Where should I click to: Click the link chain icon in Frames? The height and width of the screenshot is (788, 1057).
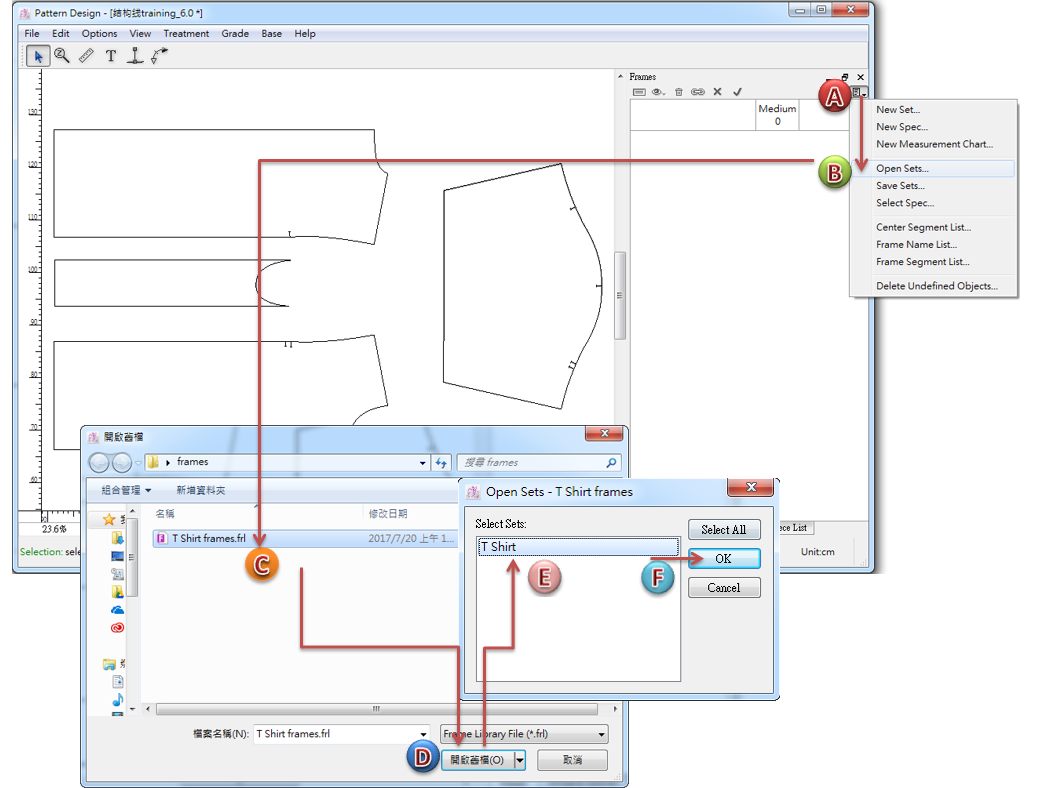698,92
